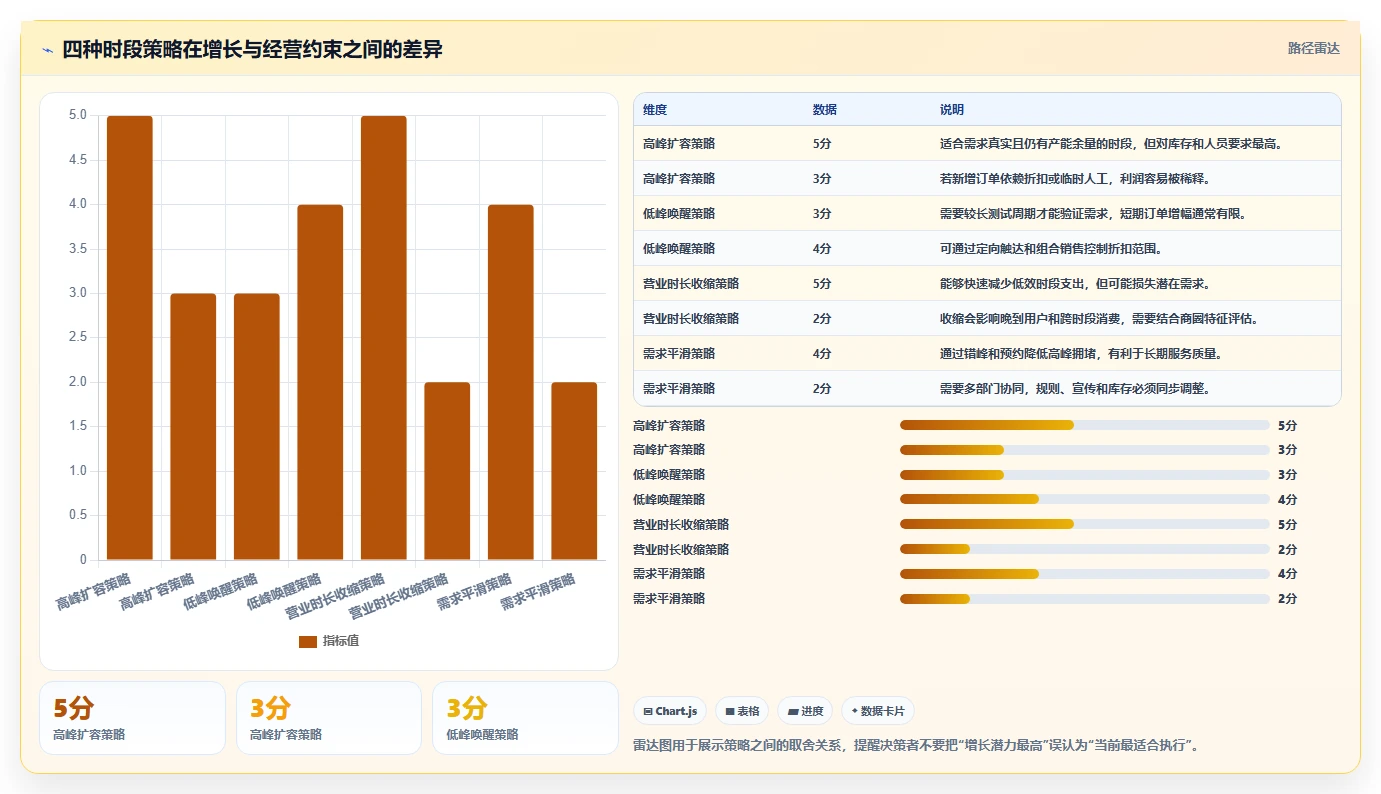Click the 高峰扩容策略 bar with value 3
The image size is (1381, 794).
click(193, 427)
